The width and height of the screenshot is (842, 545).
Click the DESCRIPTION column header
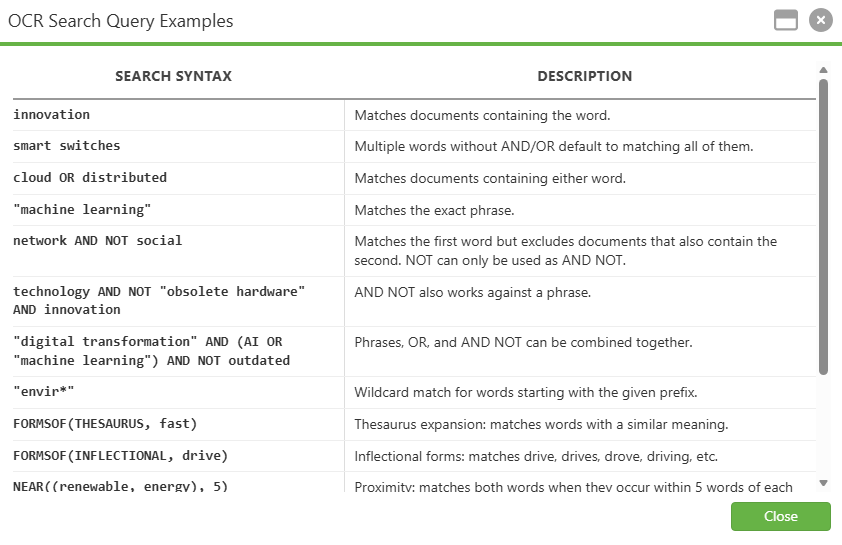click(x=585, y=76)
